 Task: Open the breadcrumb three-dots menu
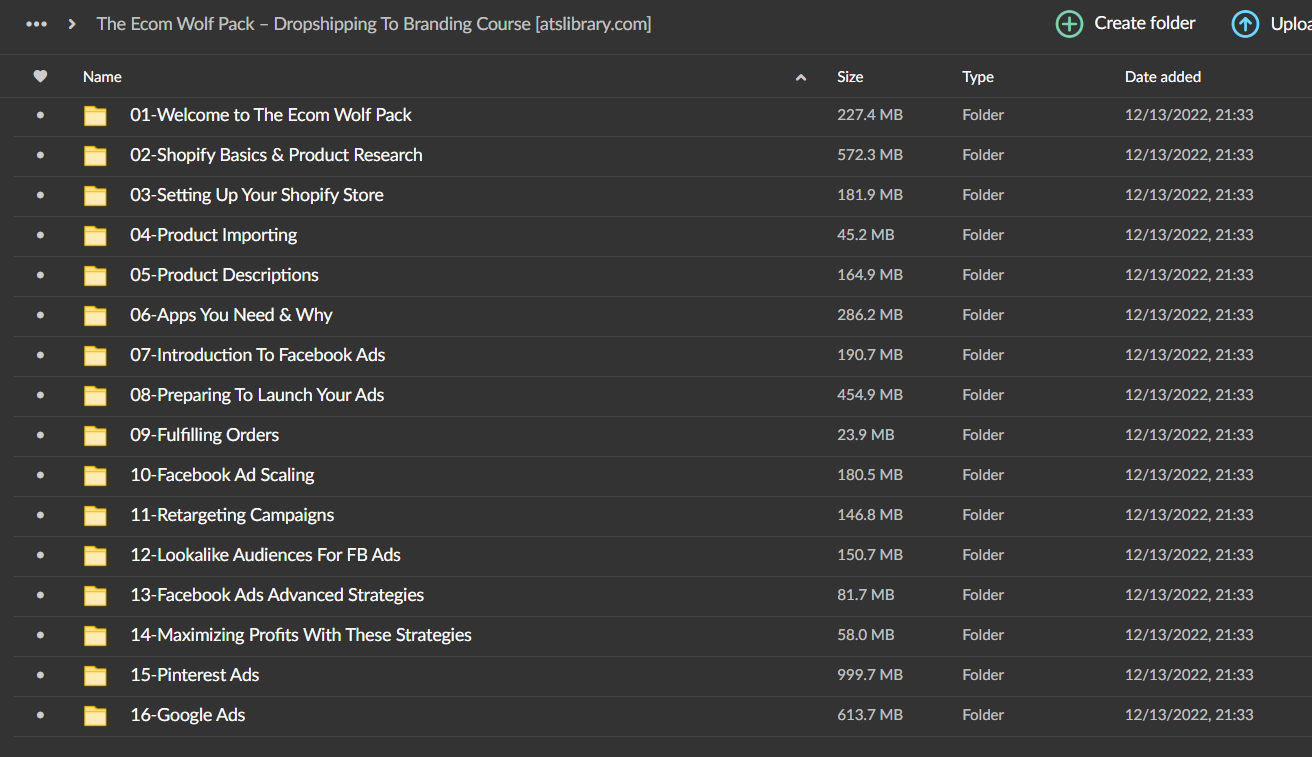[x=37, y=24]
